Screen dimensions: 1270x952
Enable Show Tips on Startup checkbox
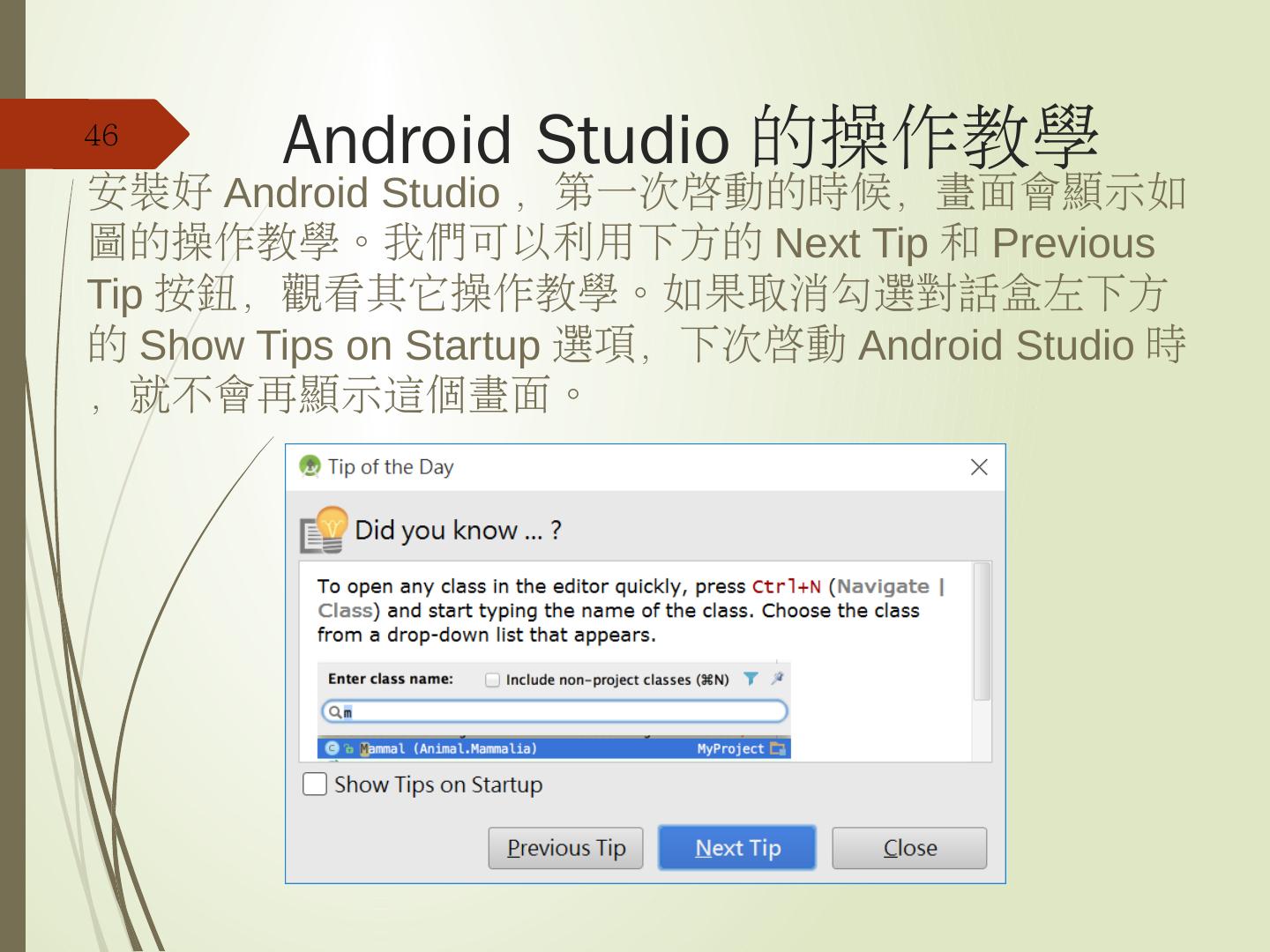315,784
